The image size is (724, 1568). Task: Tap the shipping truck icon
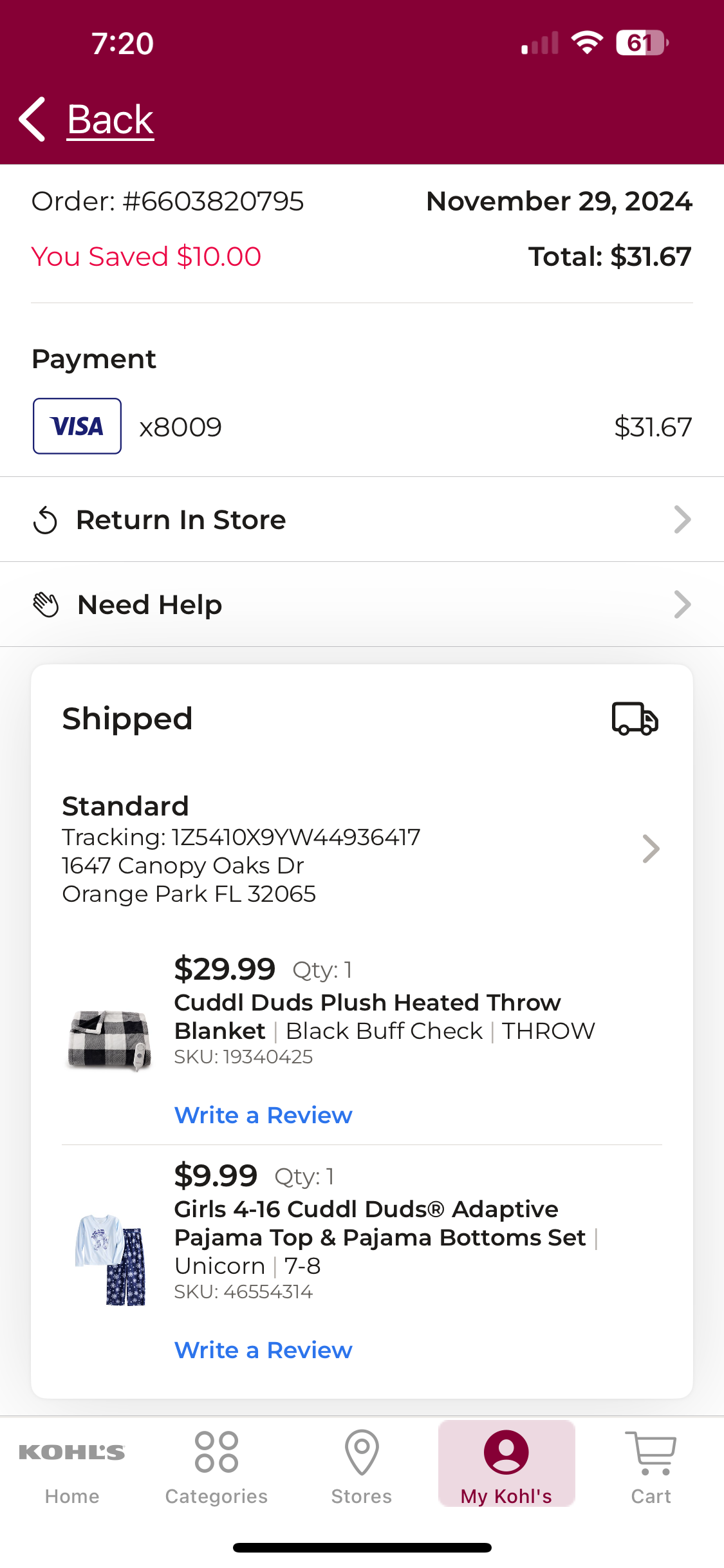point(635,718)
